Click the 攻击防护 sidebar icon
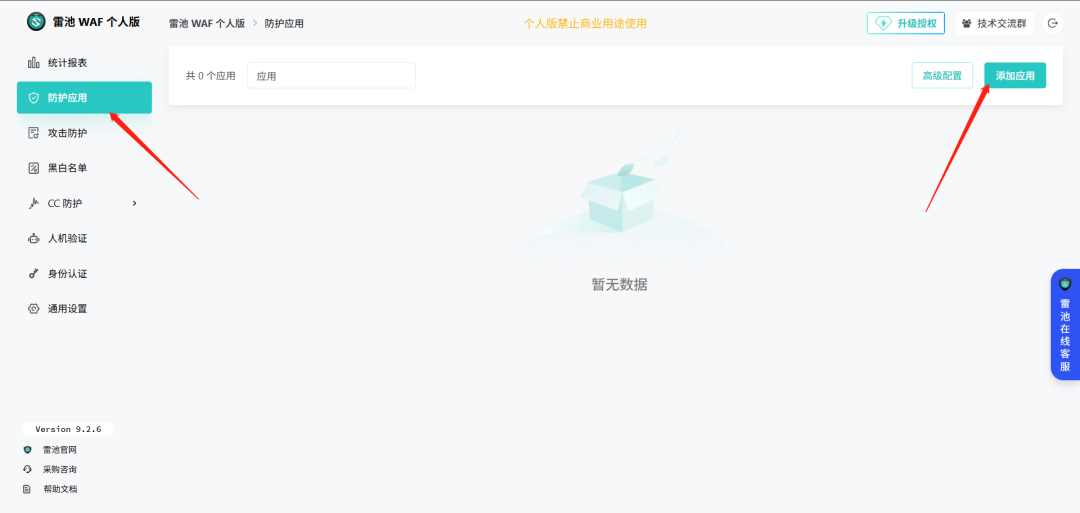The height and width of the screenshot is (513, 1080). pos(33,133)
